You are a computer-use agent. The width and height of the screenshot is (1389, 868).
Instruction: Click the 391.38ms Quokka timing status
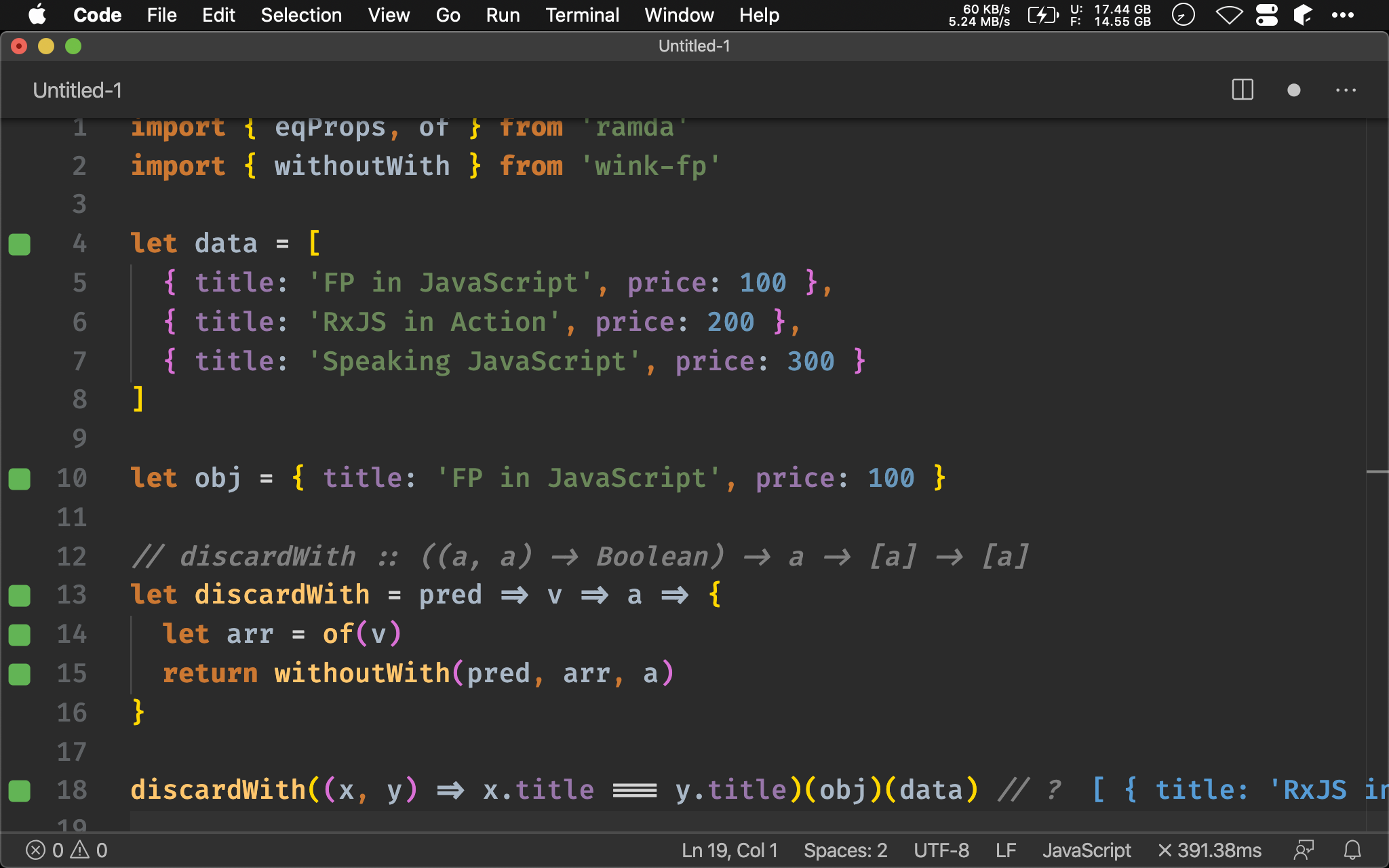point(1209,850)
